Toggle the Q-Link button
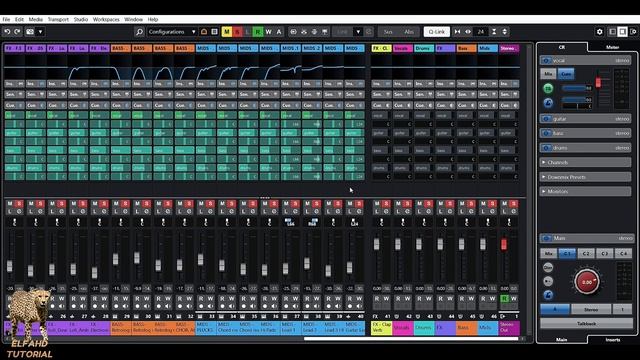Viewport: 640px width, 360px height. point(436,31)
